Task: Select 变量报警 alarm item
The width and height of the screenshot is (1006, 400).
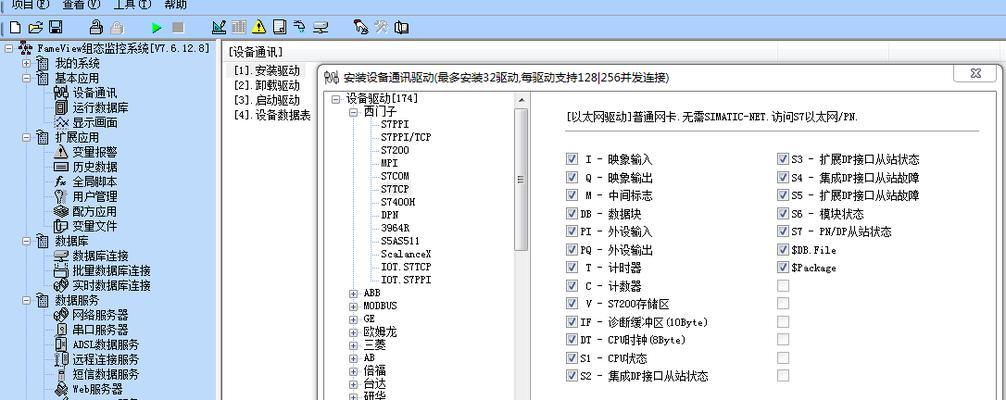Action: pyautogui.click(x=94, y=152)
